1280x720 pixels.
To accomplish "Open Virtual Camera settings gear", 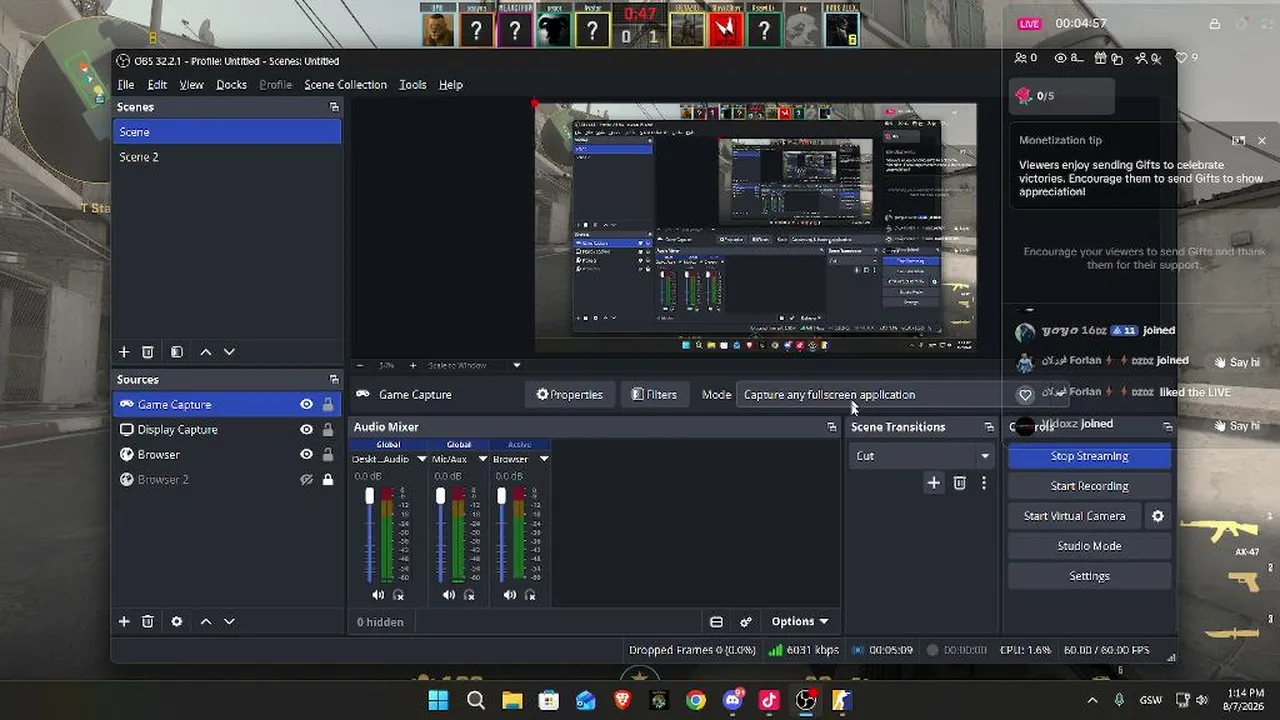I will pos(1158,516).
